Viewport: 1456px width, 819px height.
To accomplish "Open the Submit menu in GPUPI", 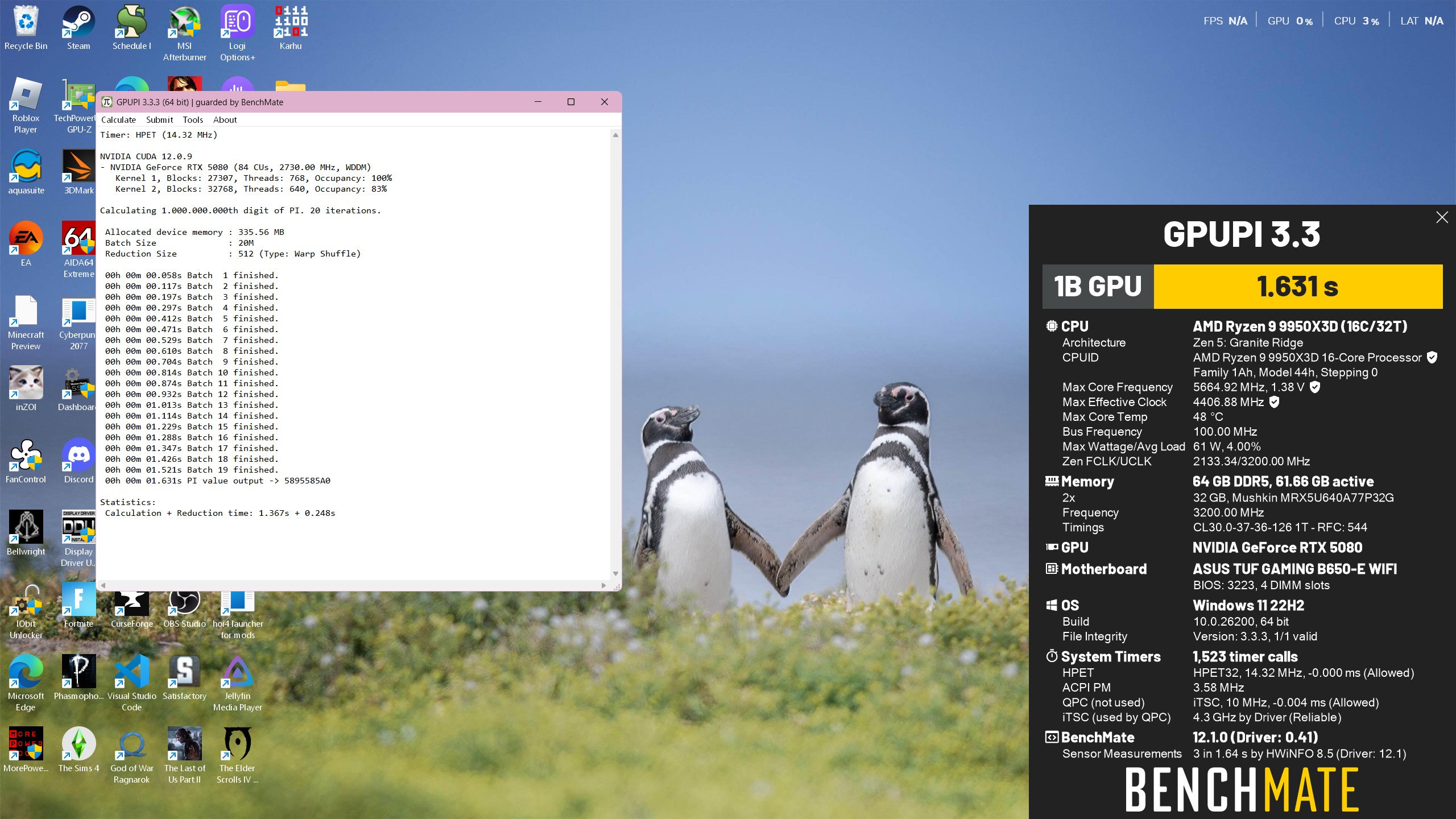I will [x=159, y=119].
